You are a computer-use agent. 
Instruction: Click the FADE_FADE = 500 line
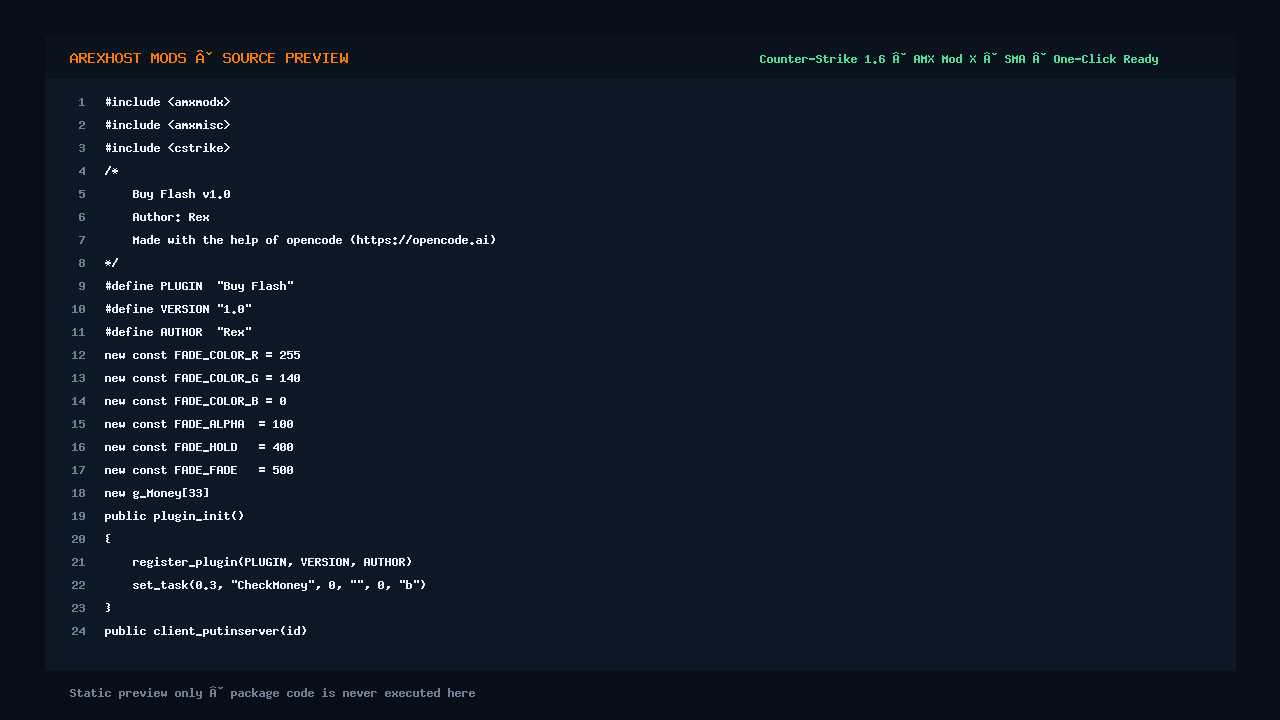coord(199,470)
